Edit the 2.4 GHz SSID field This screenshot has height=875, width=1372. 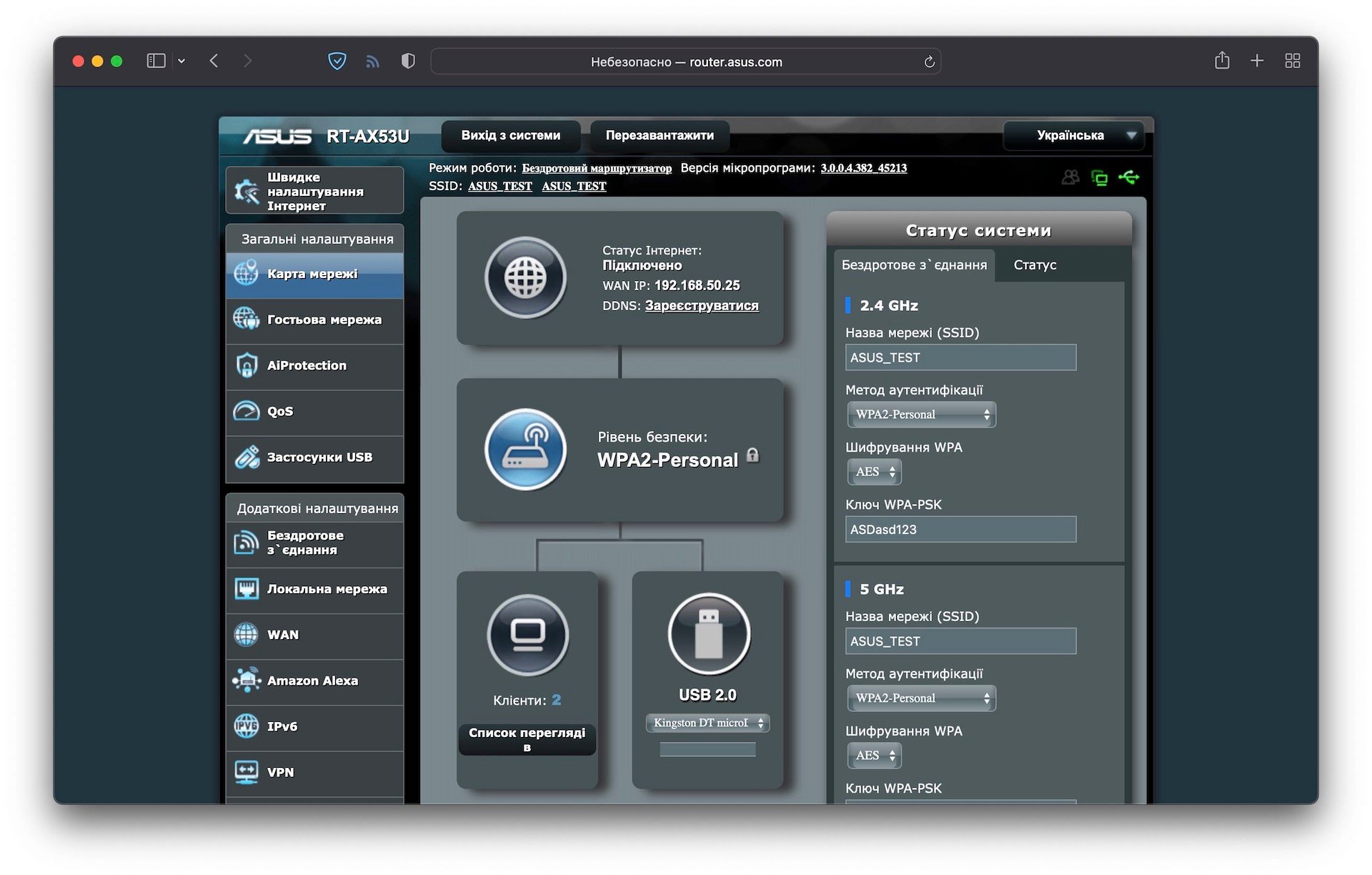click(960, 357)
